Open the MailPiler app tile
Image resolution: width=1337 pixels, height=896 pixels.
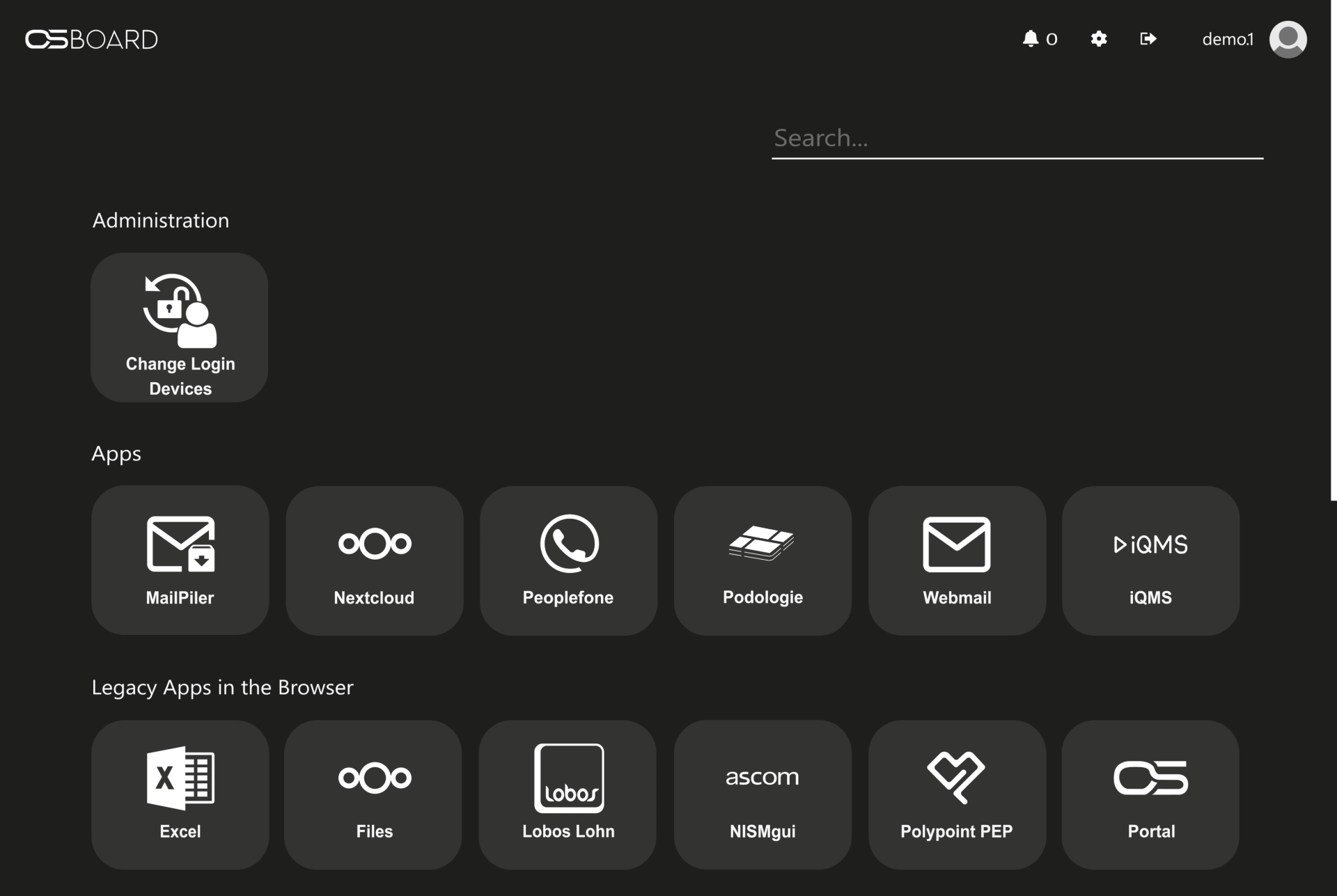(x=180, y=560)
